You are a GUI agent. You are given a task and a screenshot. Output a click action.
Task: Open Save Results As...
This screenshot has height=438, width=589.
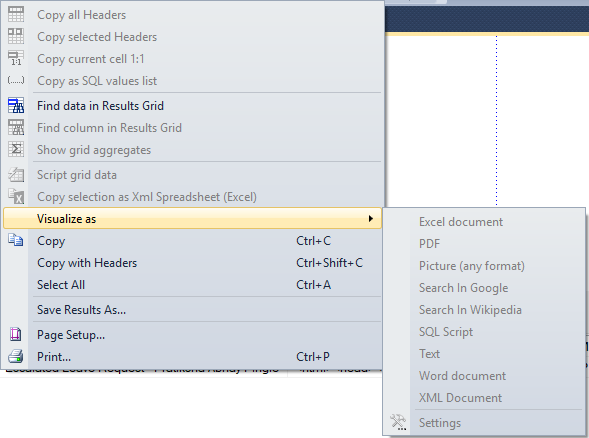coord(193,310)
